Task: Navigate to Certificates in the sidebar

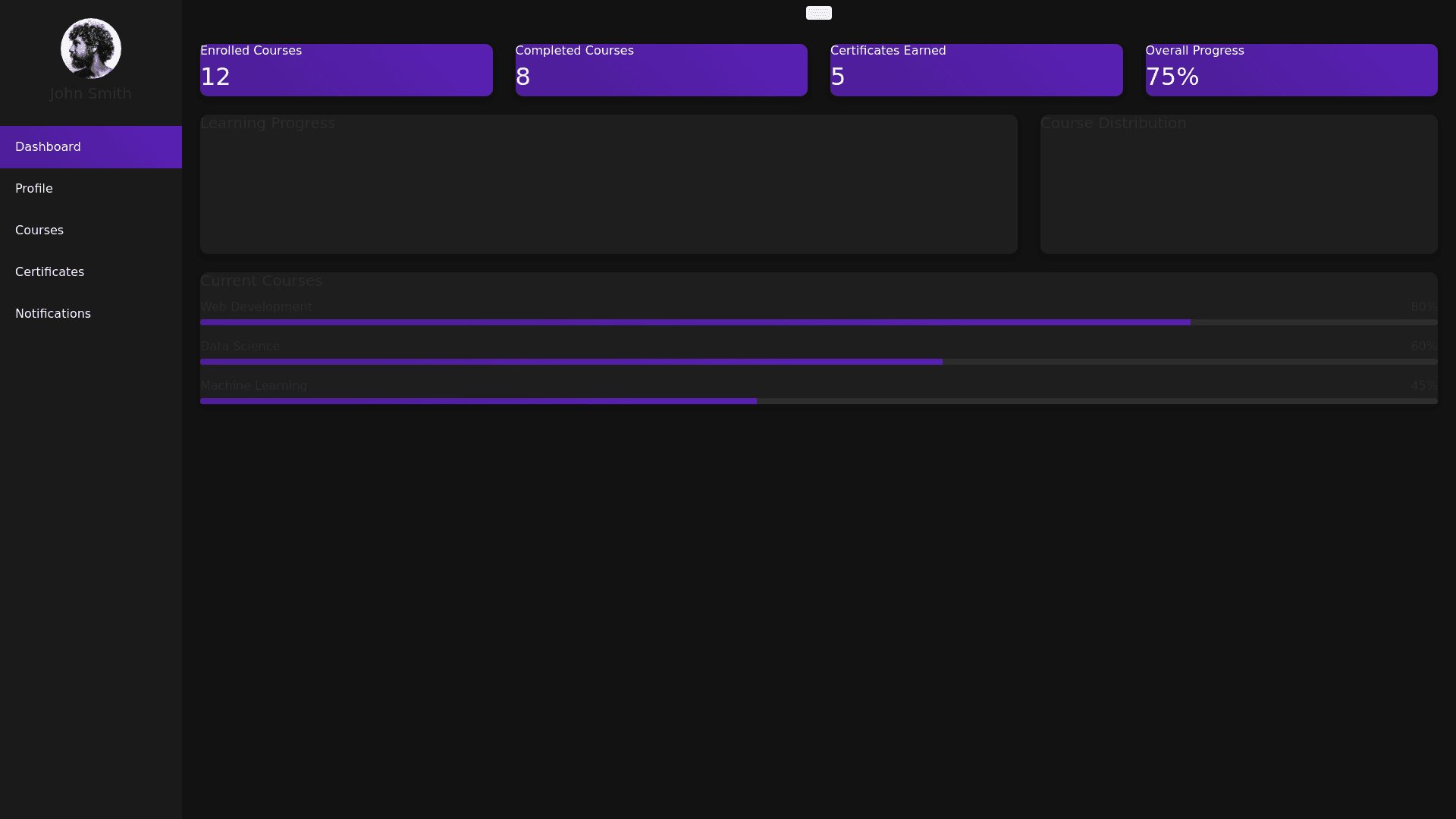Action: (x=91, y=272)
